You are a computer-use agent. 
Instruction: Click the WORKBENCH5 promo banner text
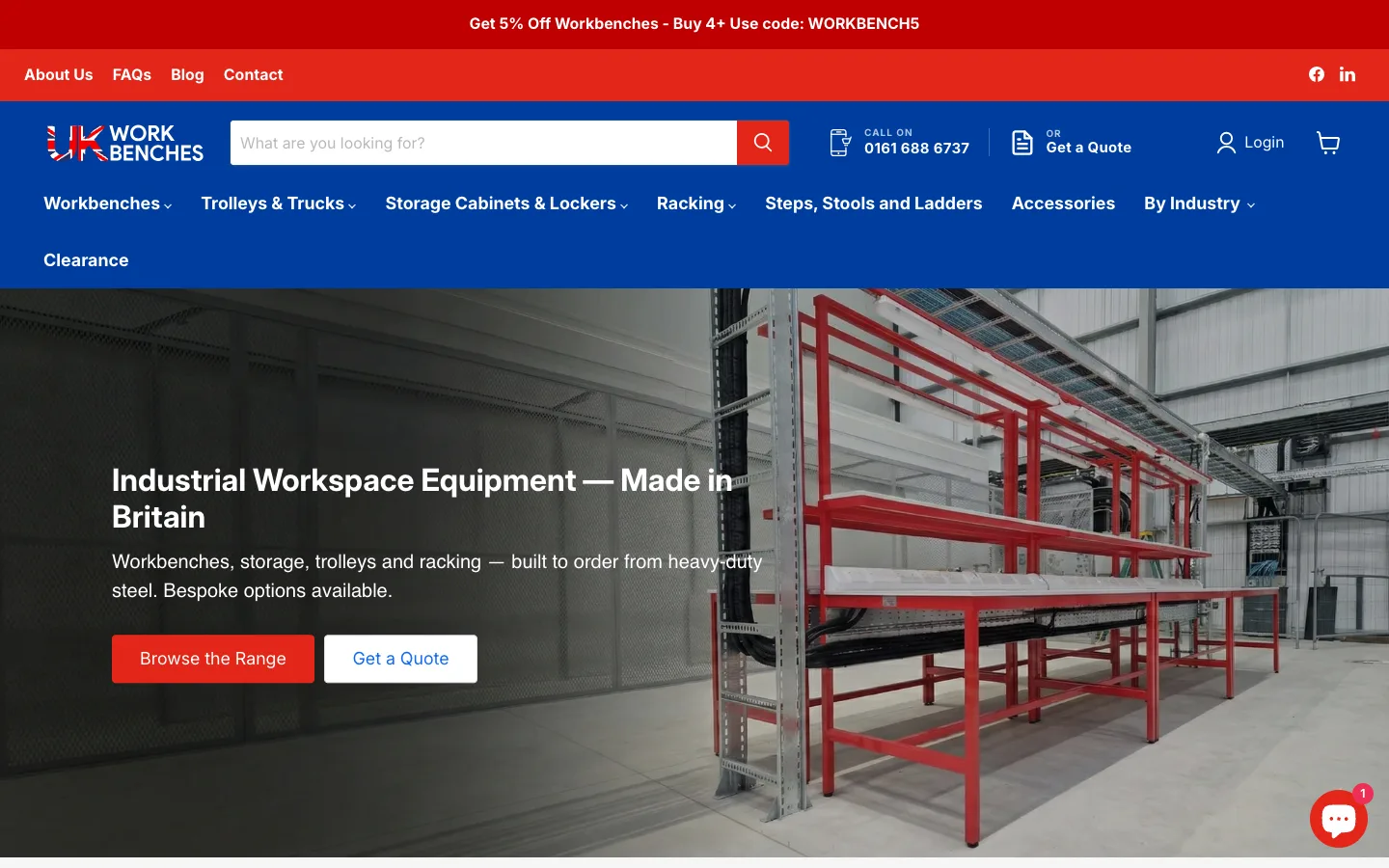pyautogui.click(x=694, y=24)
